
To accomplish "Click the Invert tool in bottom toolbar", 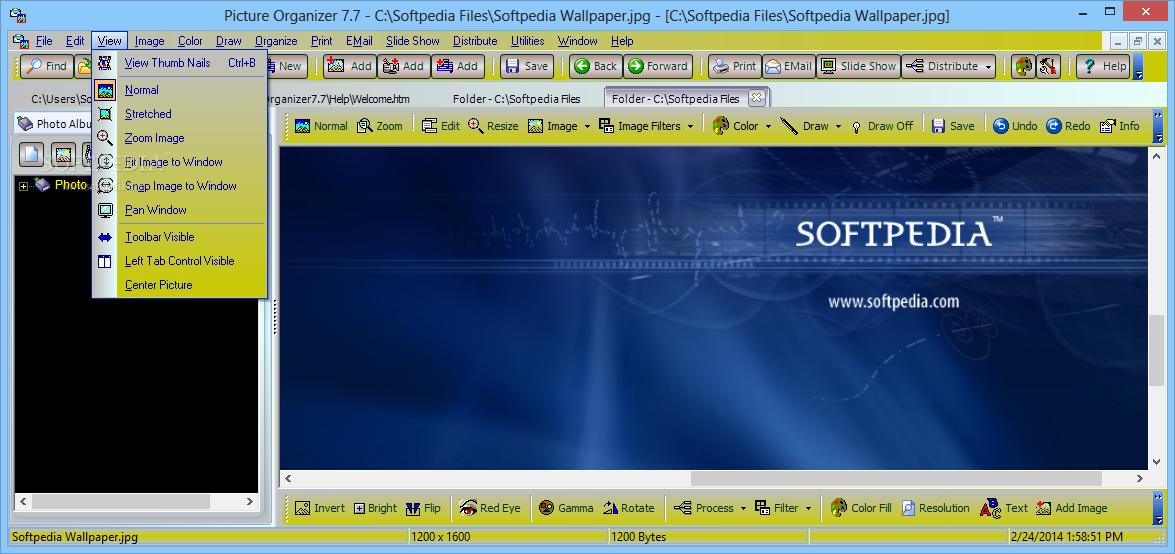I will point(320,508).
